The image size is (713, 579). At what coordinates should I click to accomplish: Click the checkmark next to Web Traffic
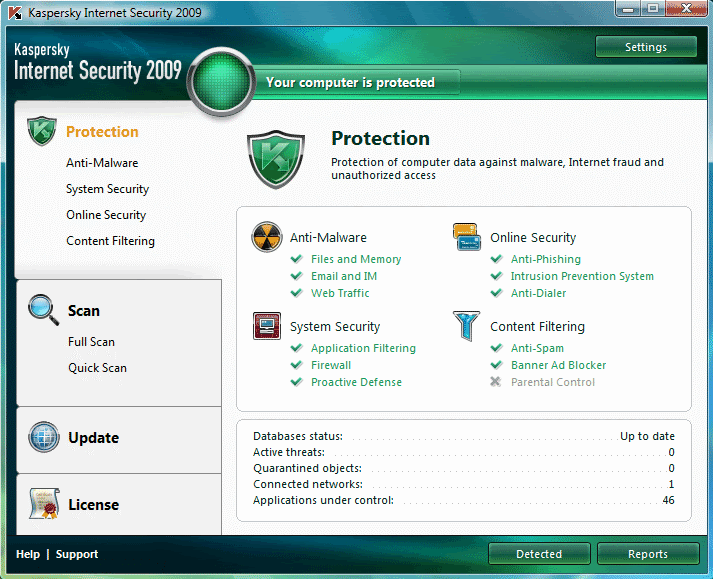[296, 292]
